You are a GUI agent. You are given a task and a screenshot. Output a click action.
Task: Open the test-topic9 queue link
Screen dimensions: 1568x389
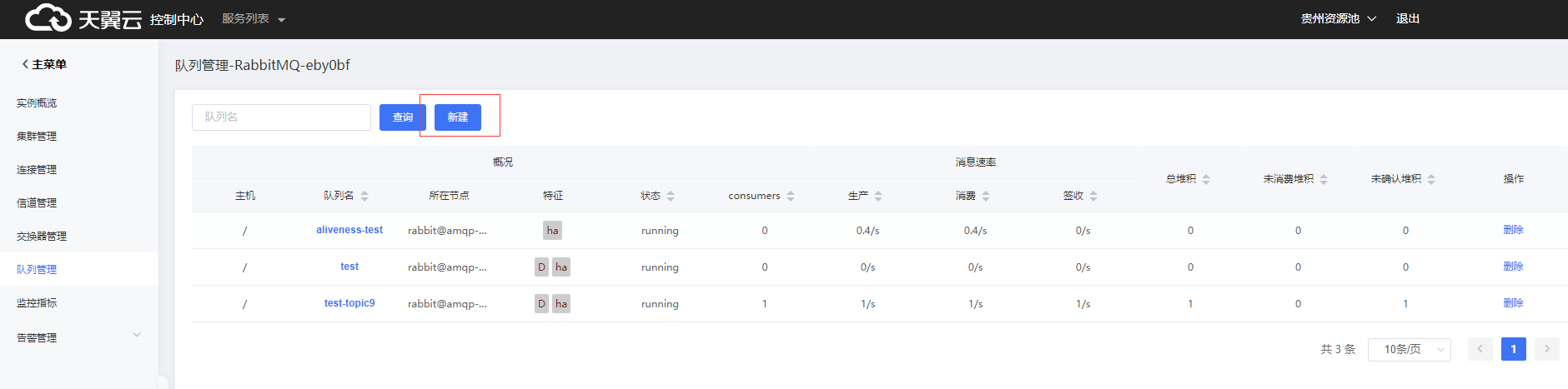pos(349,303)
